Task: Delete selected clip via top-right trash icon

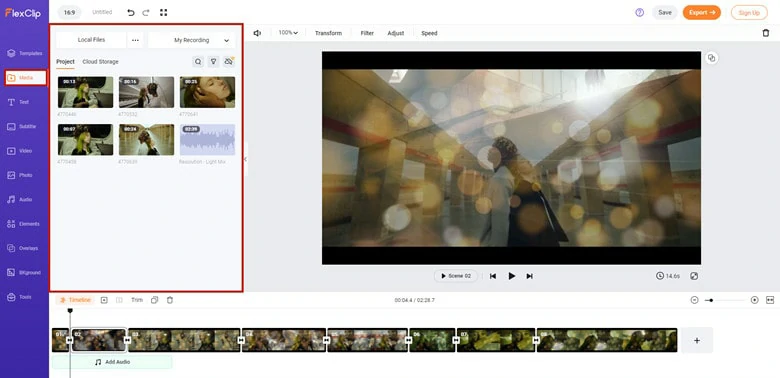Action: click(x=766, y=33)
